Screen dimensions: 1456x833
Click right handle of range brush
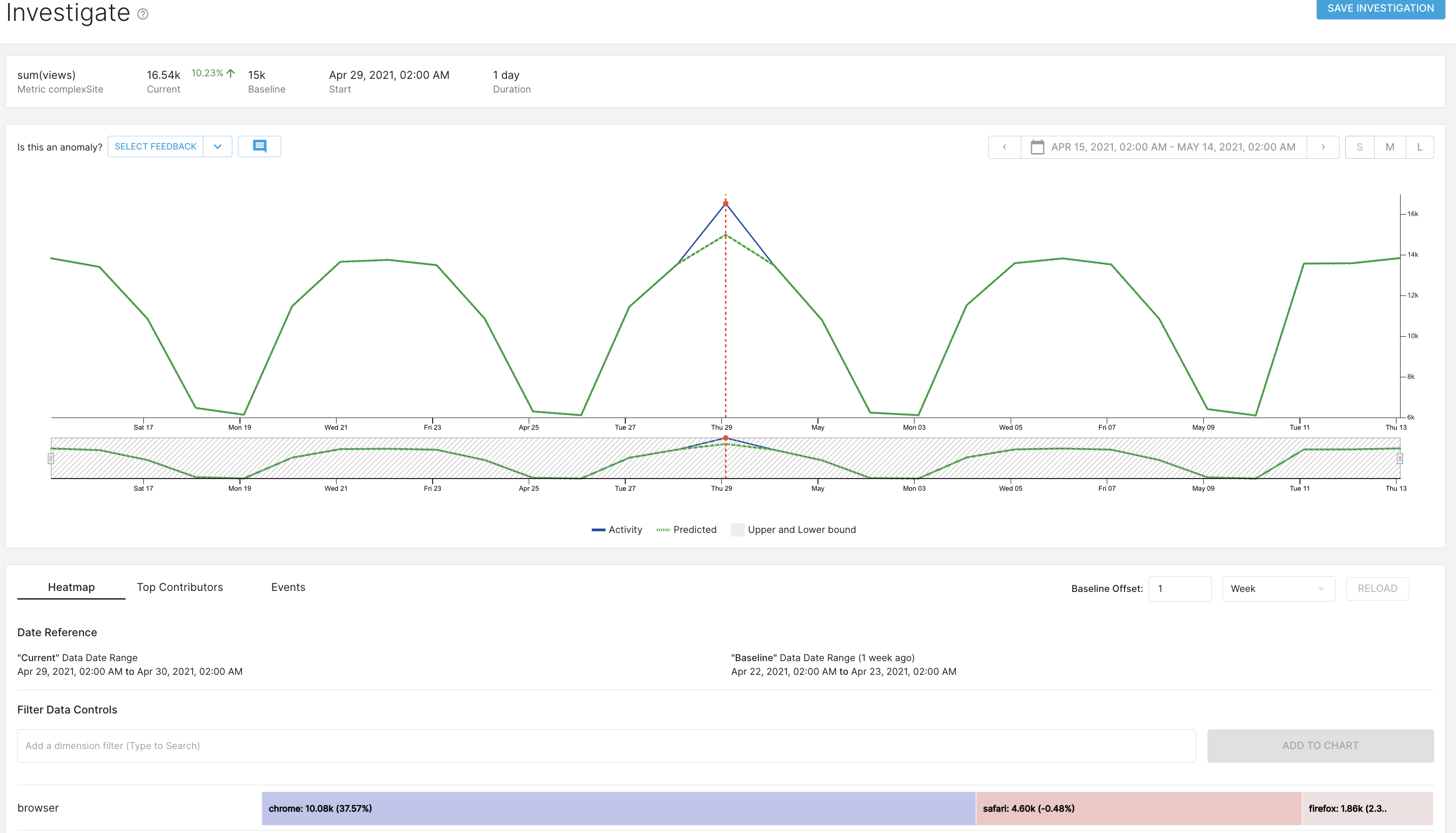1400,458
